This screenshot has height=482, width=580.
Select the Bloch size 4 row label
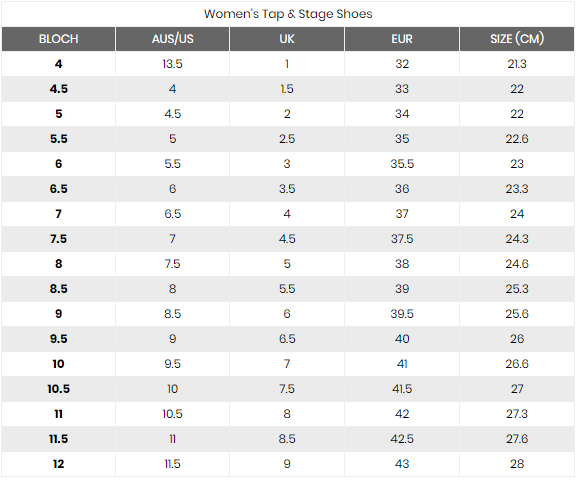tap(58, 64)
